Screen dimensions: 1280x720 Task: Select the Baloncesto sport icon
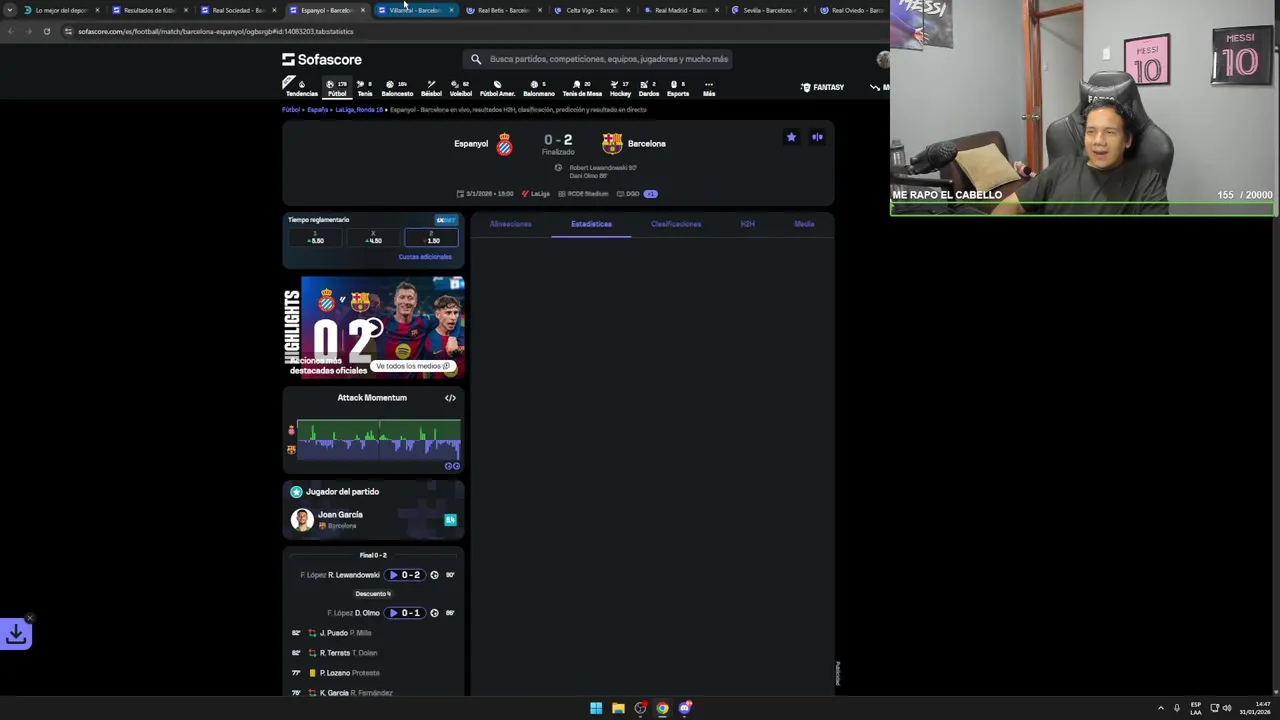(397, 88)
